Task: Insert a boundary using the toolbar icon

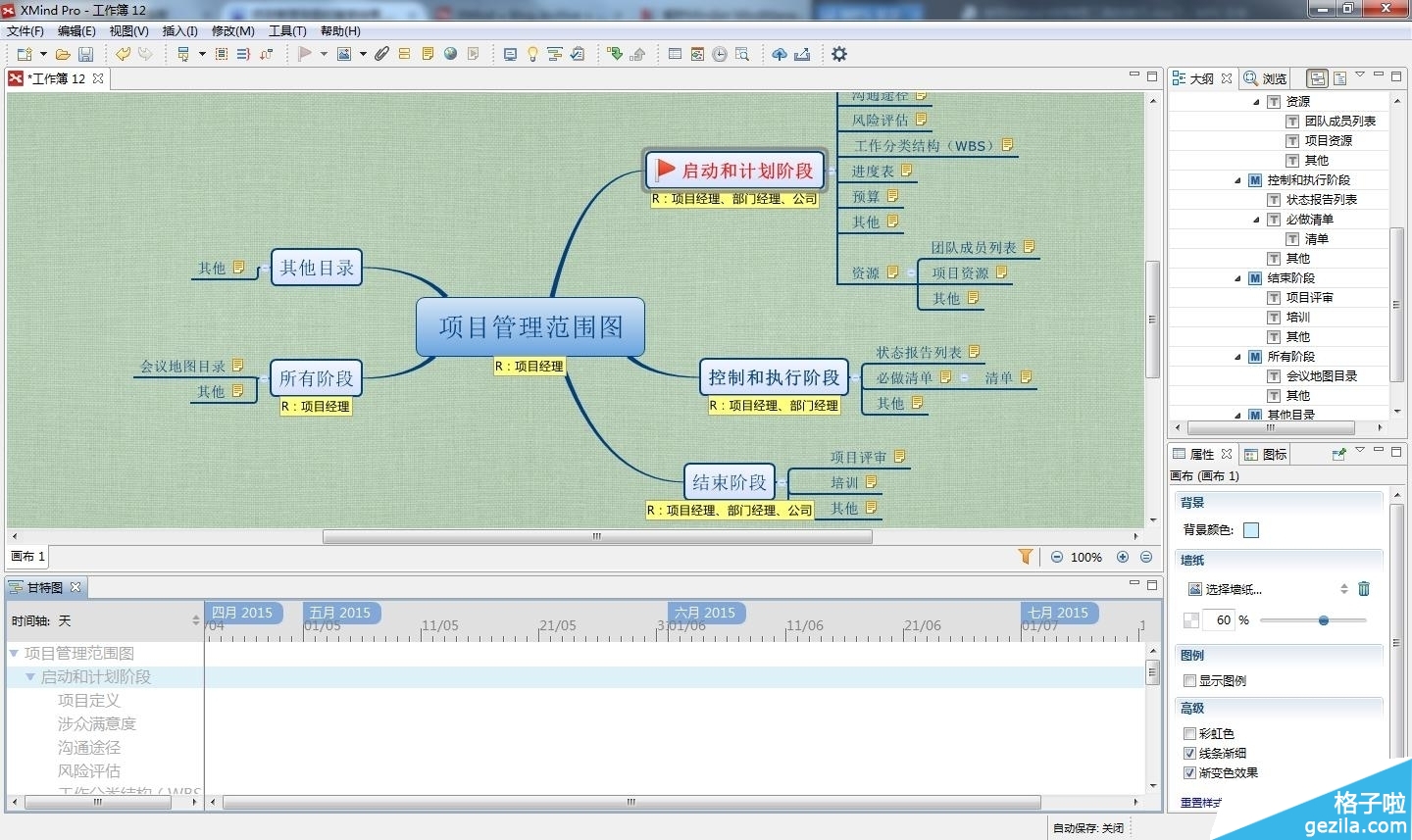Action: [x=222, y=54]
